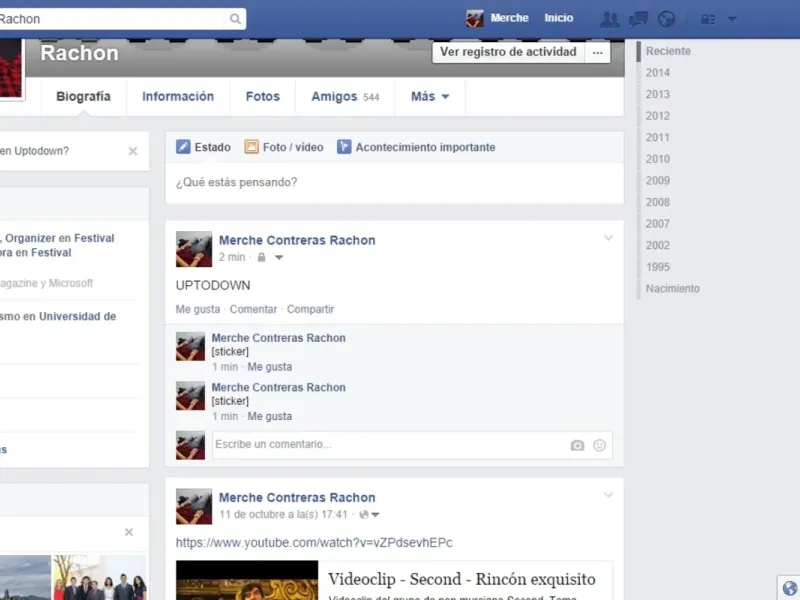Open the YouTube URL link in post
Viewport: 800px width, 600px height.
coord(314,542)
